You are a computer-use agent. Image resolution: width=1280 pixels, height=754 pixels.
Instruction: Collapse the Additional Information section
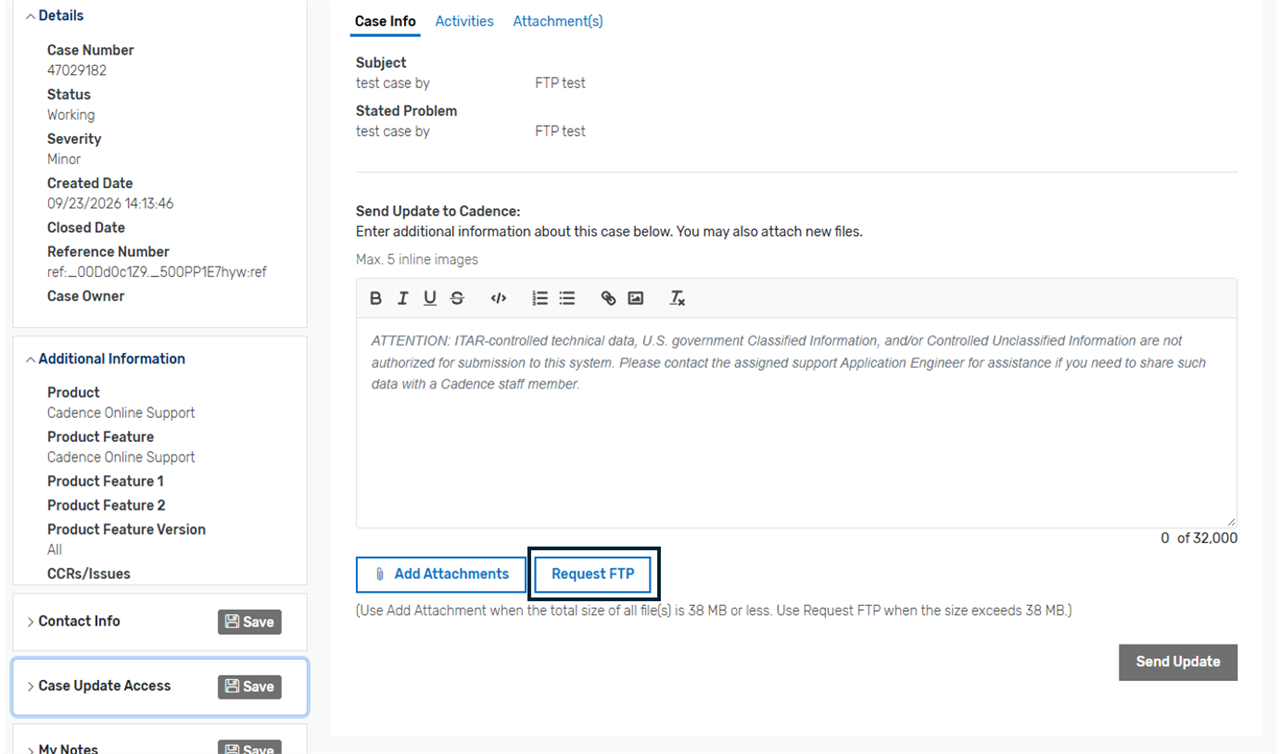point(106,359)
